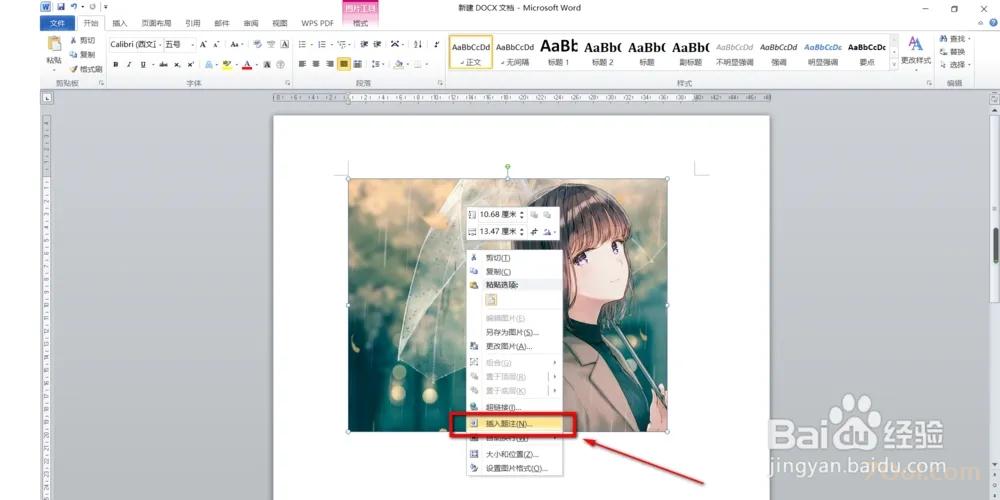Viewport: 1000px width, 500px height.
Task: Toggle Distributed alignment
Action: 358,64
